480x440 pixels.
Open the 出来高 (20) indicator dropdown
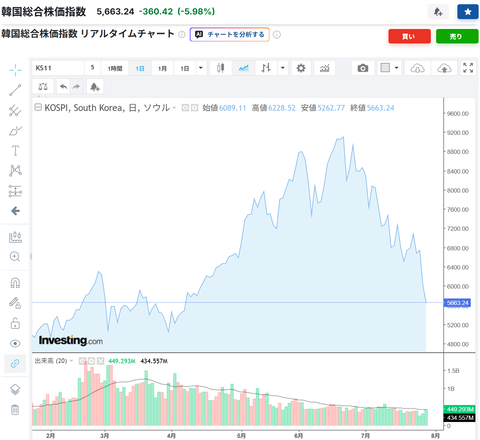click(71, 361)
